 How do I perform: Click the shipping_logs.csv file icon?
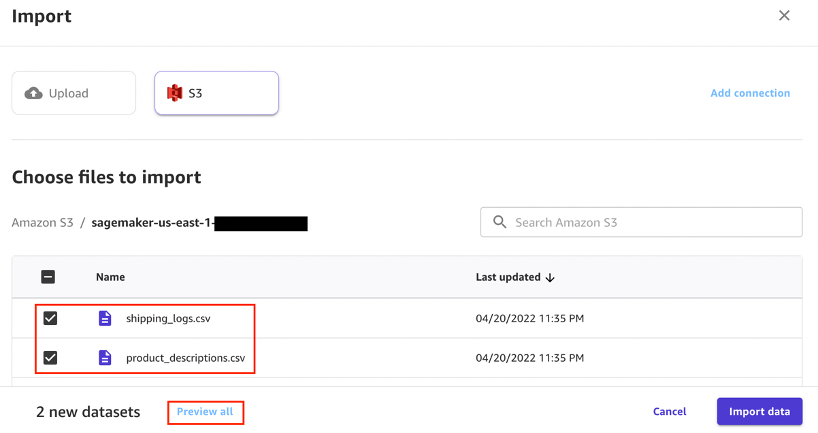[105, 319]
